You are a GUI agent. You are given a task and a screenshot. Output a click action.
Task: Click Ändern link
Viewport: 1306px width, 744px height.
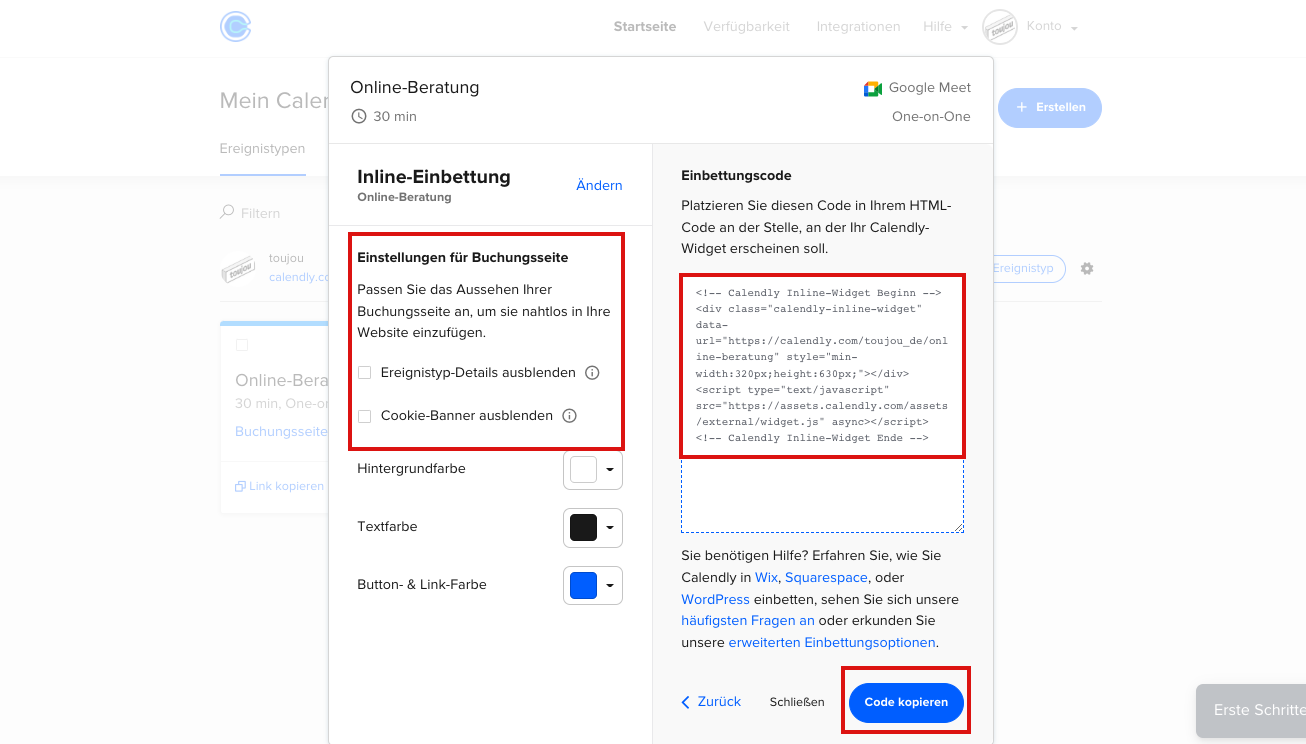click(599, 185)
